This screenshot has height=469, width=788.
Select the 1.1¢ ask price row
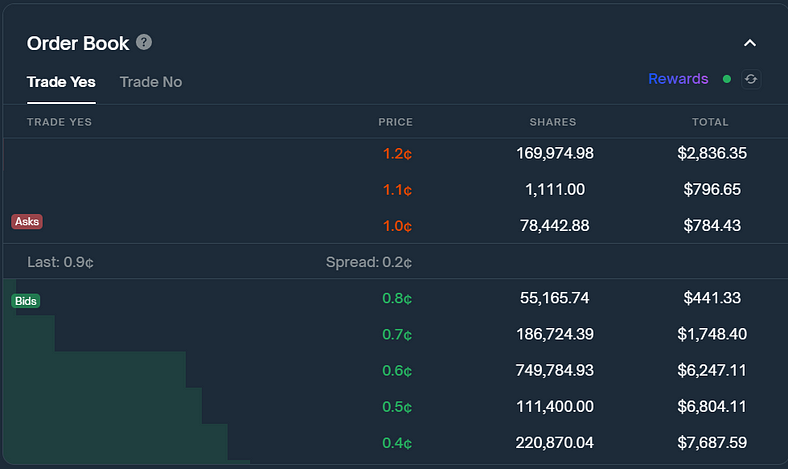click(397, 190)
